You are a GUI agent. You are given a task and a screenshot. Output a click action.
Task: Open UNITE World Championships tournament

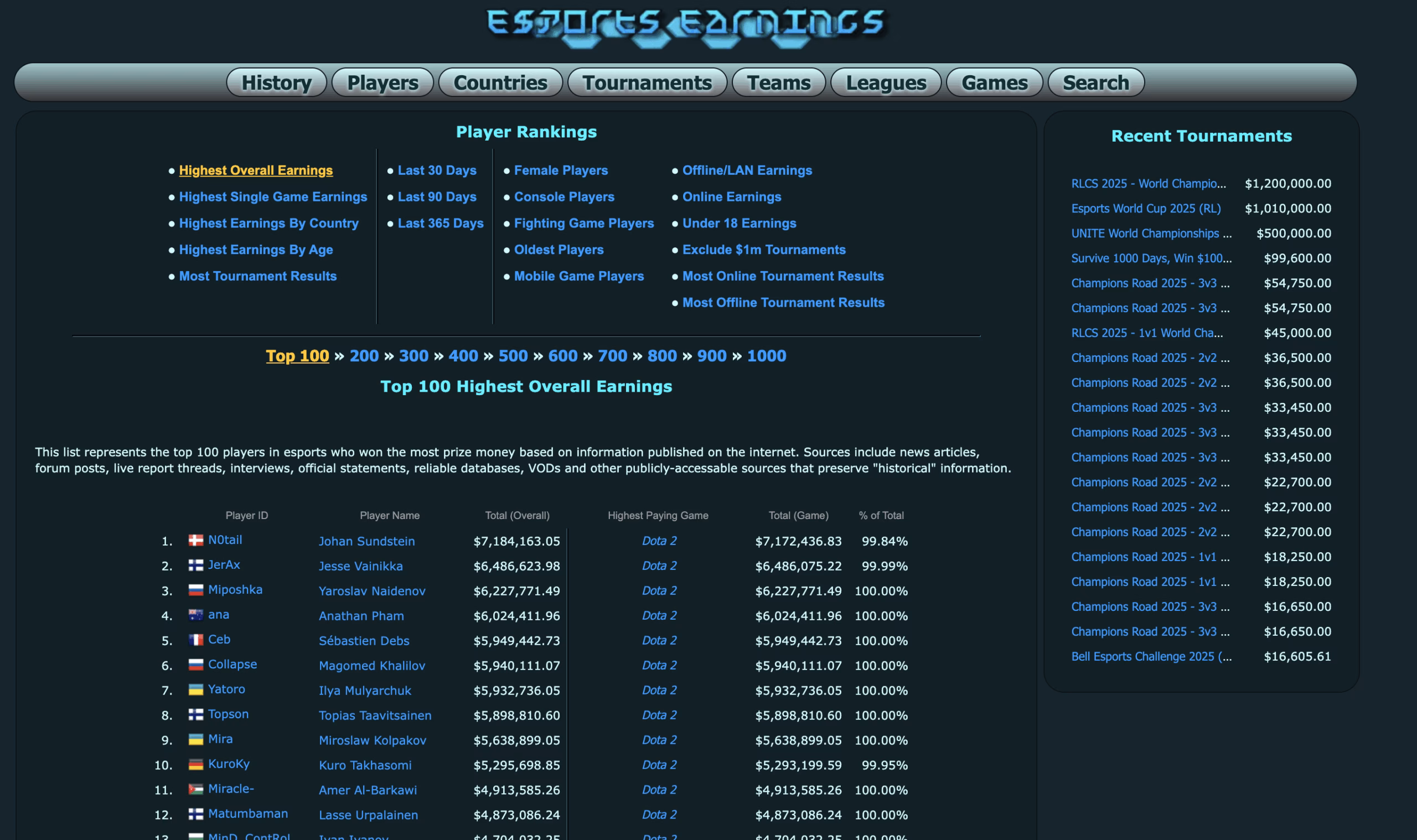(x=1151, y=233)
